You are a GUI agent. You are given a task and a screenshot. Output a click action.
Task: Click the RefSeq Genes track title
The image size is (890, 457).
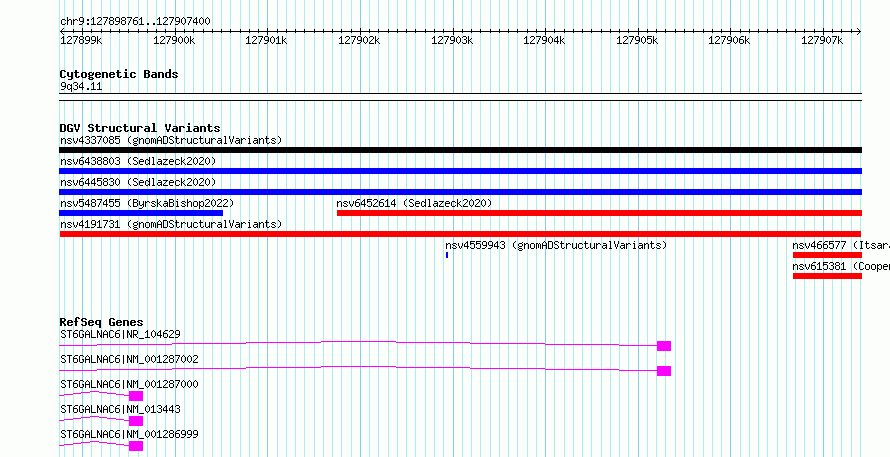click(x=102, y=322)
